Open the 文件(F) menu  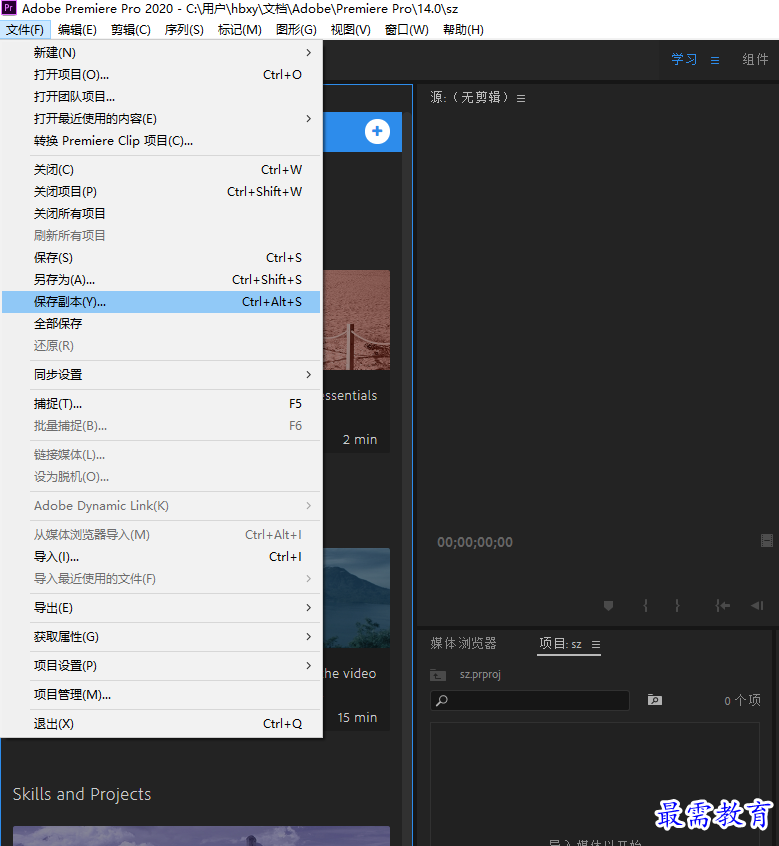(x=25, y=30)
